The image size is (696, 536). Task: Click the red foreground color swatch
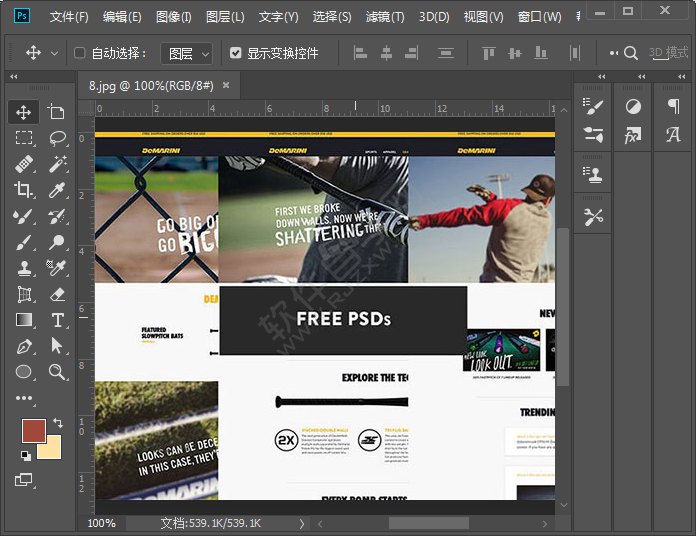[x=32, y=431]
